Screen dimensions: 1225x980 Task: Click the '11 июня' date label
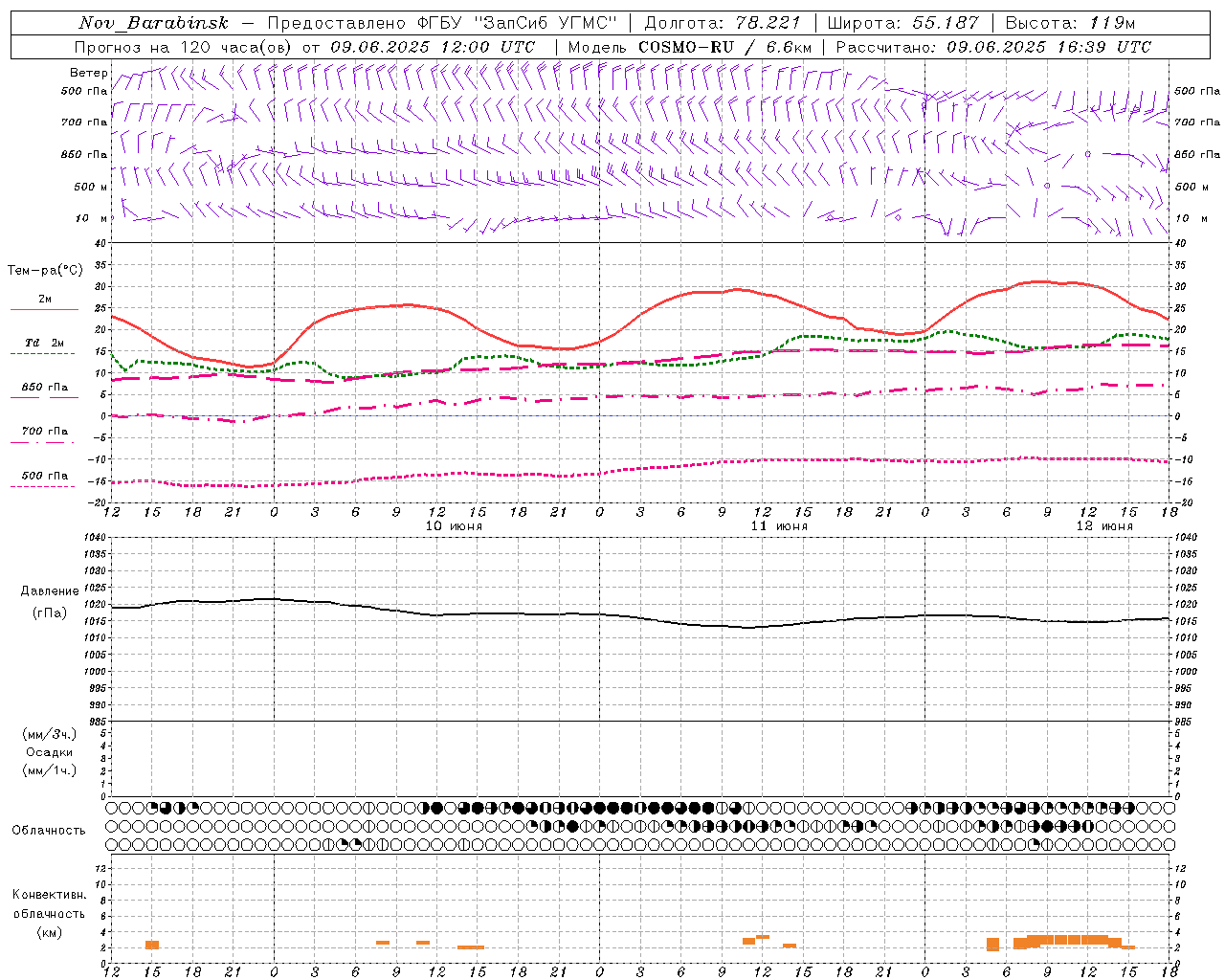point(779,526)
